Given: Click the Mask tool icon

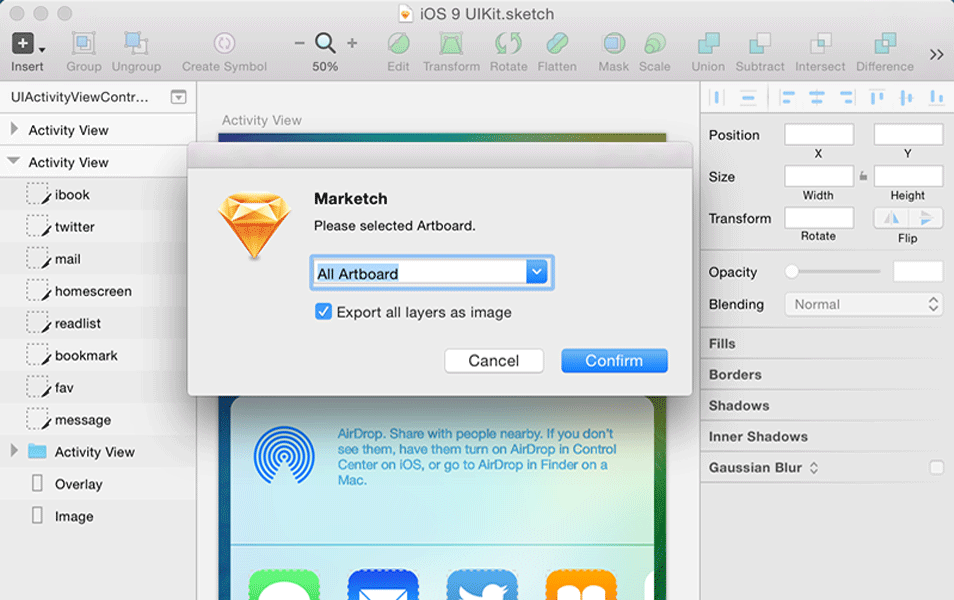Looking at the screenshot, I should click(613, 44).
